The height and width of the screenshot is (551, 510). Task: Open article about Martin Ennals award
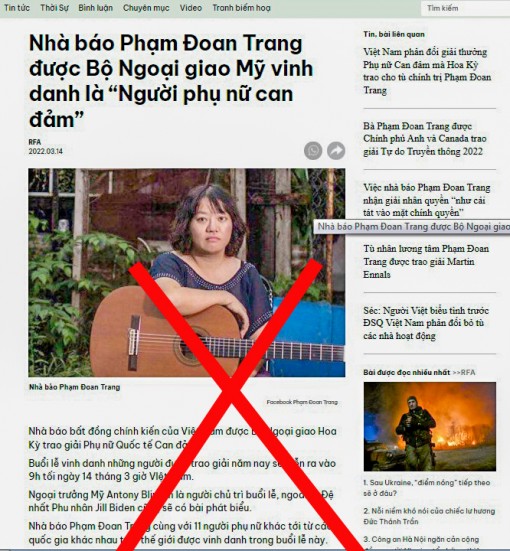pos(426,261)
